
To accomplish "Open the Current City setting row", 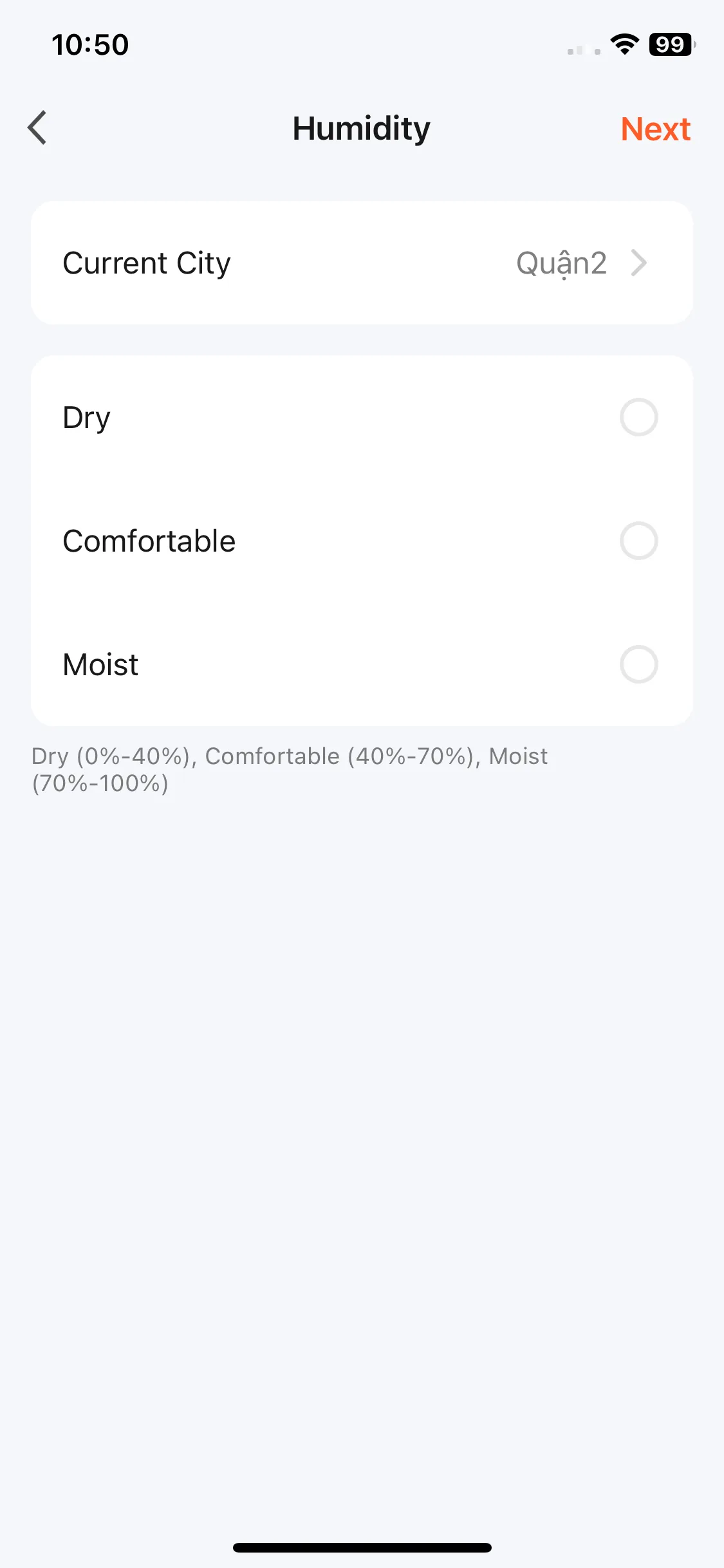I will [x=362, y=263].
